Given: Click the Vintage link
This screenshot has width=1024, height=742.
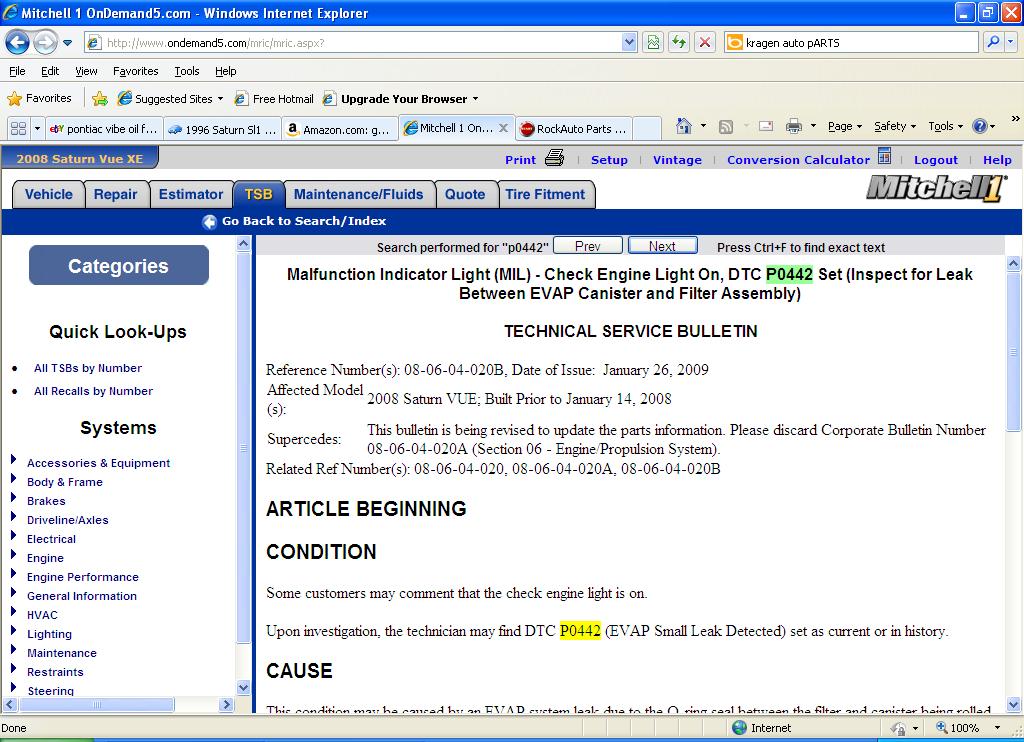Looking at the screenshot, I should 677,160.
